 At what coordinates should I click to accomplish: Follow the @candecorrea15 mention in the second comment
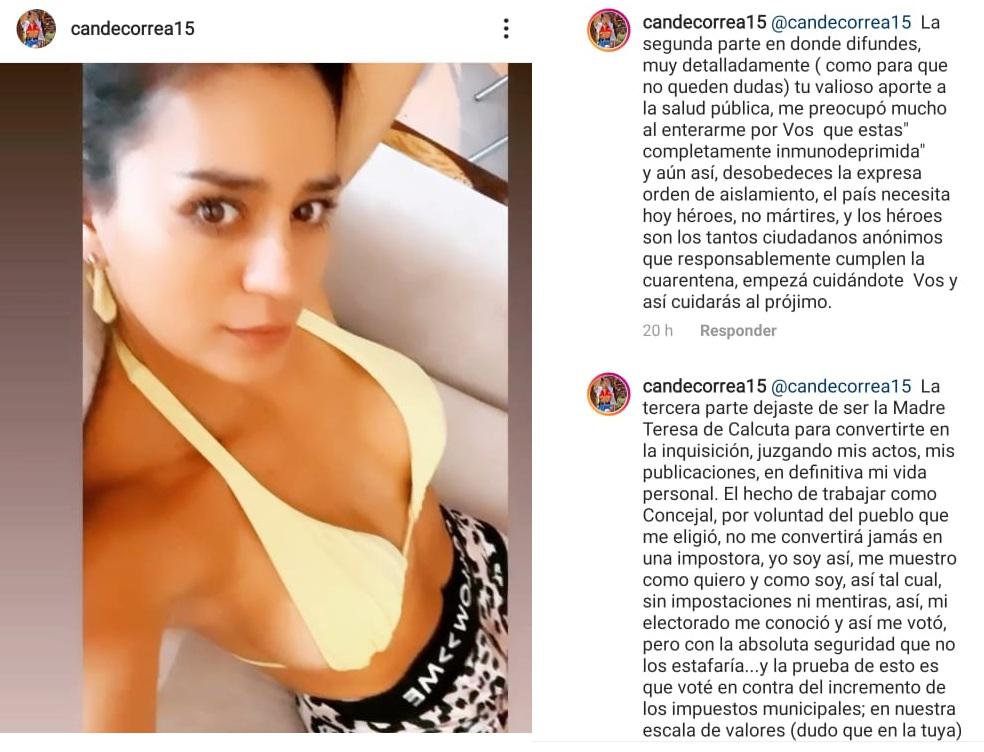coord(841,386)
